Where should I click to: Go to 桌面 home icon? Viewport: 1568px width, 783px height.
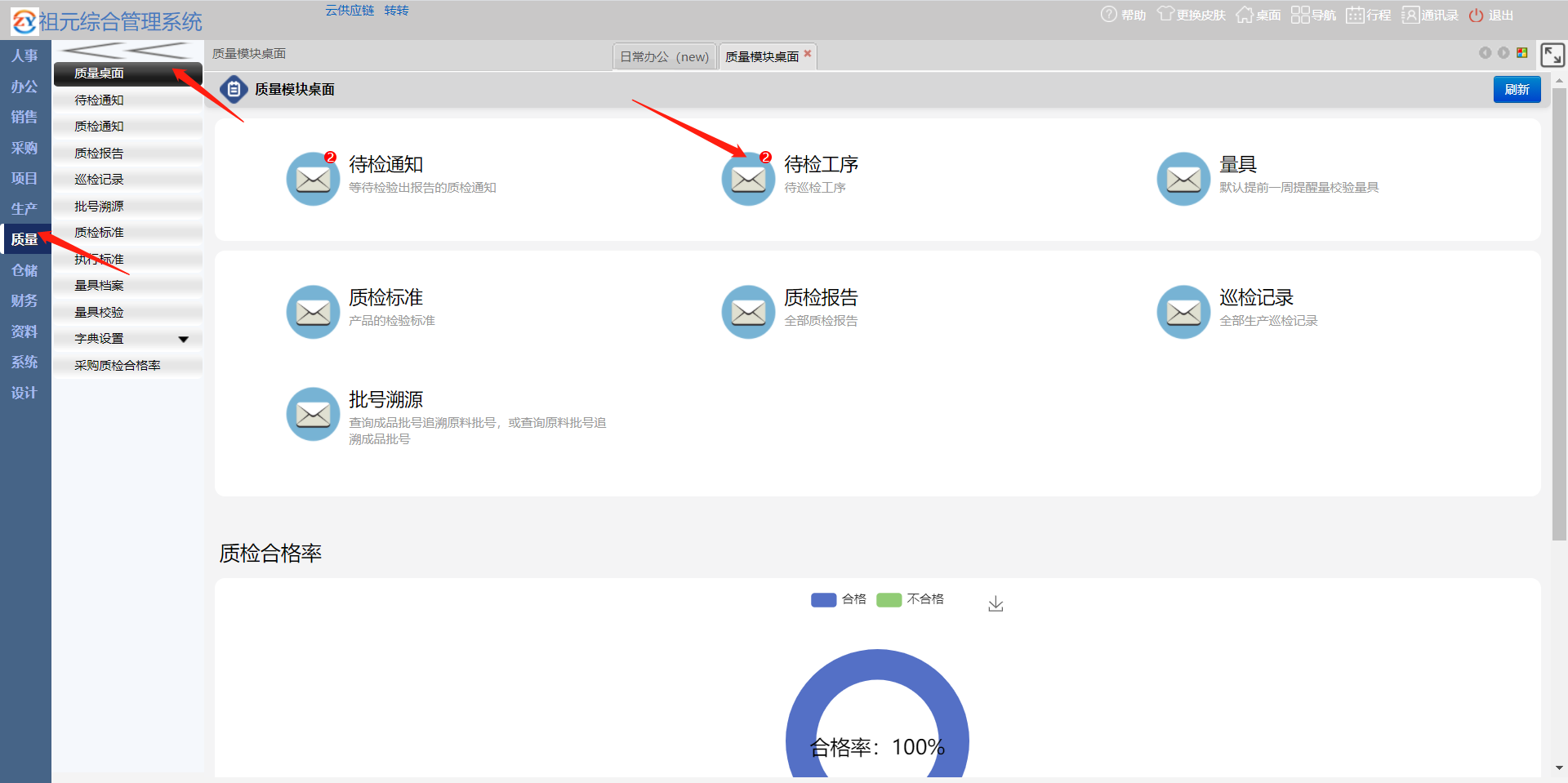point(1244,15)
